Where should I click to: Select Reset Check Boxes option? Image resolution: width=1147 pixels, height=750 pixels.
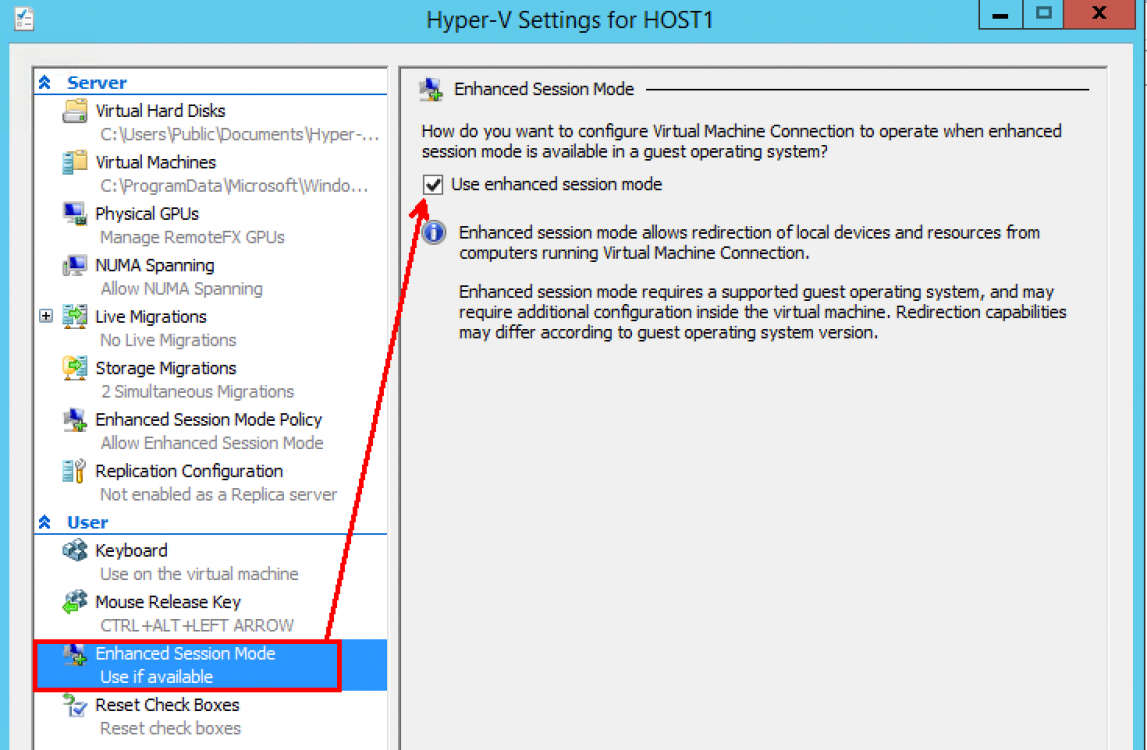[x=166, y=705]
